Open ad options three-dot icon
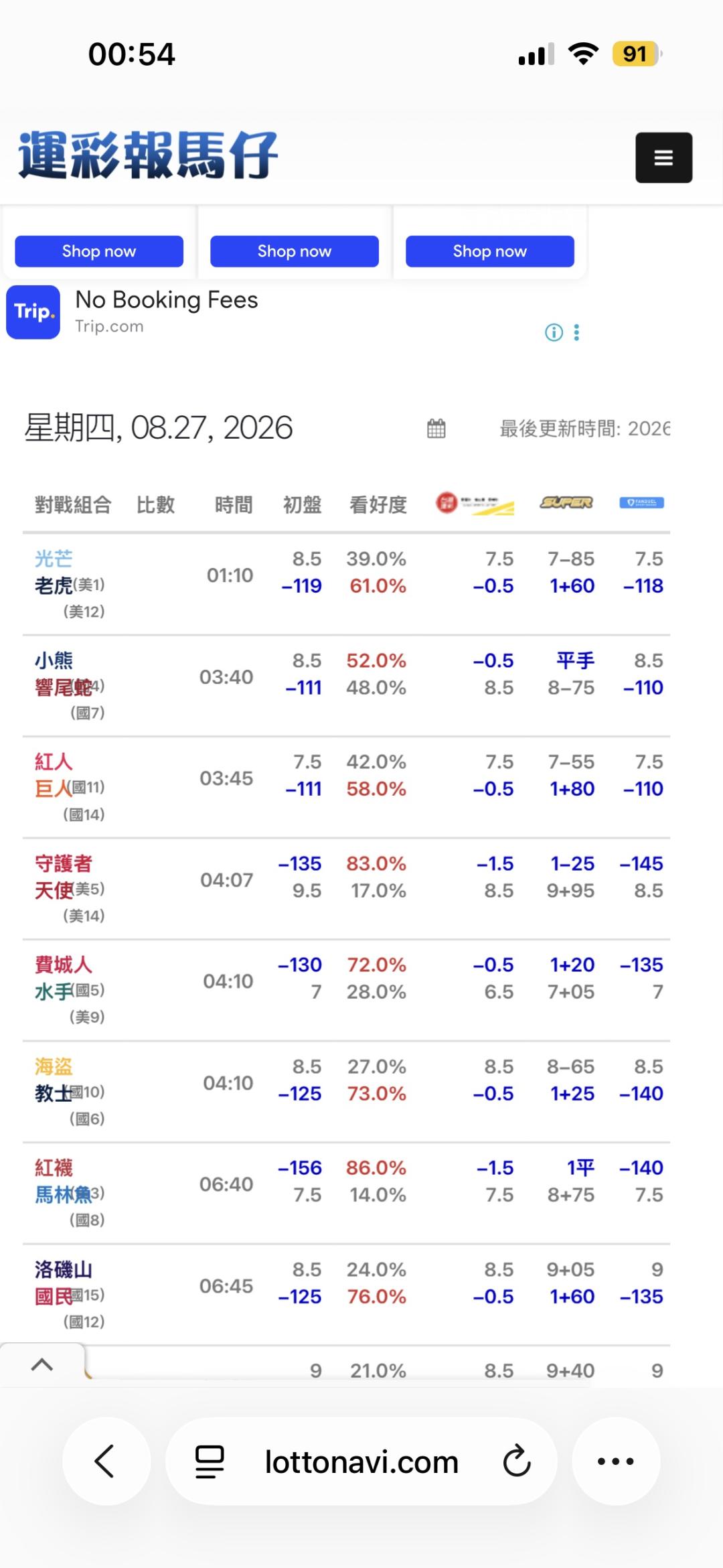This screenshot has height=1568, width=723. coord(576,332)
